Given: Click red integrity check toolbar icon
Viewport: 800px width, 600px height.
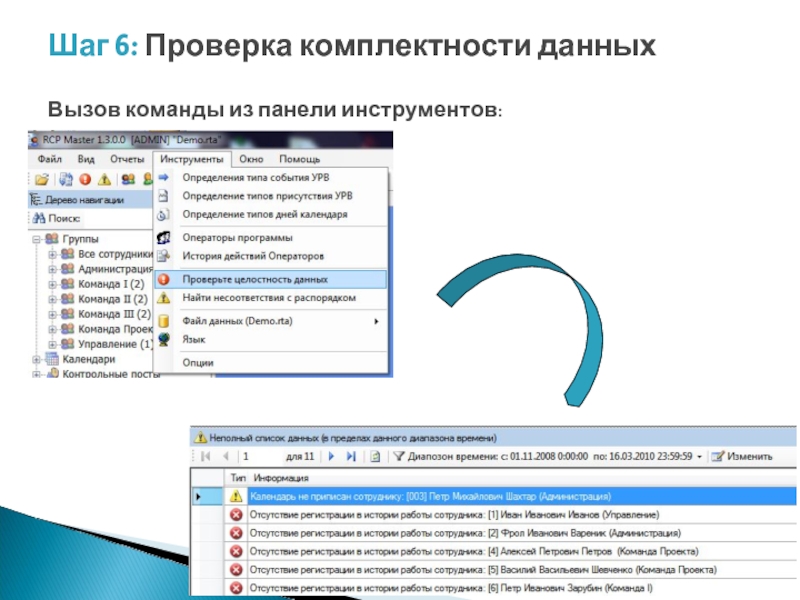Looking at the screenshot, I should tap(85, 180).
